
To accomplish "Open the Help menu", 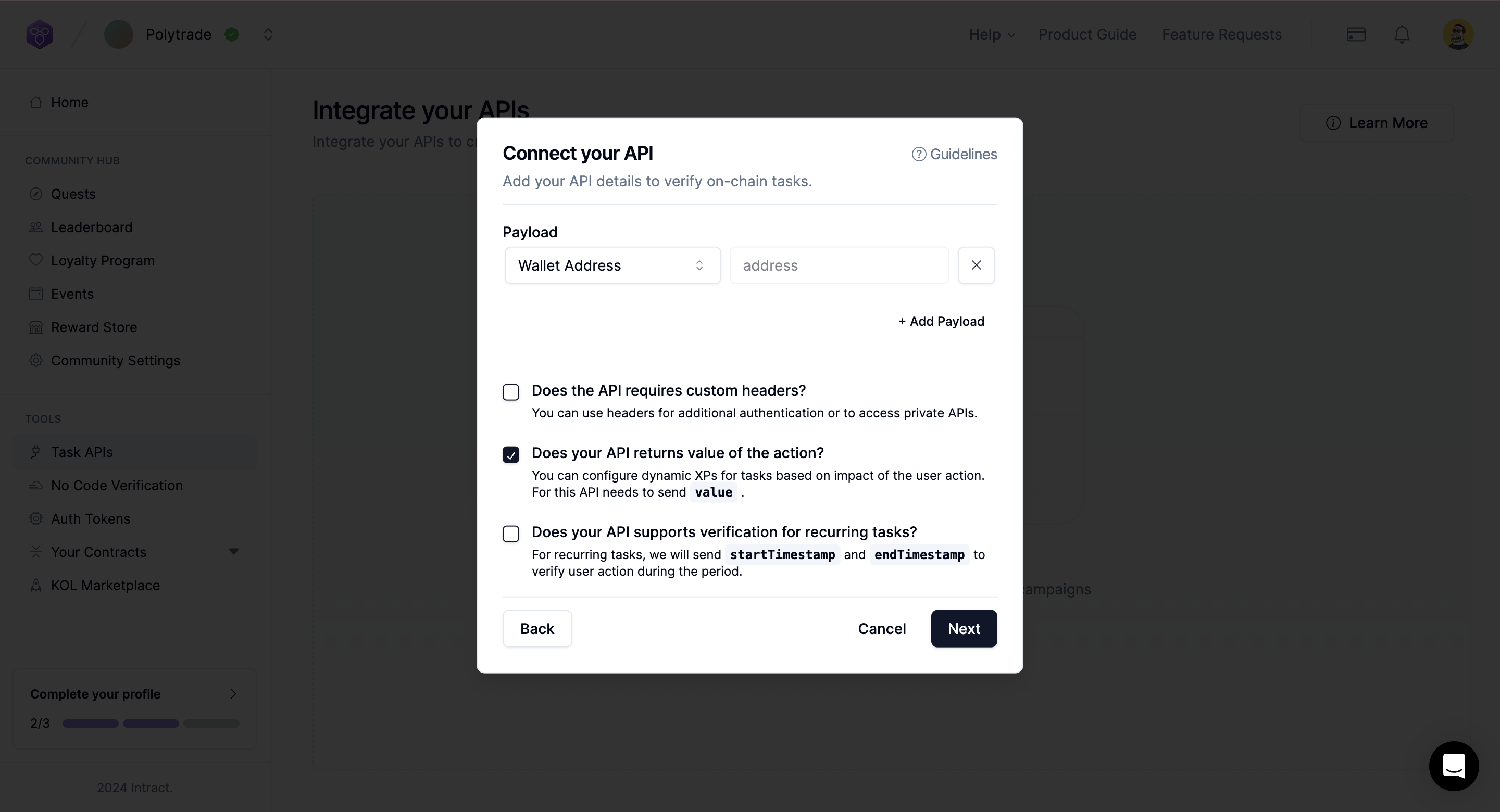I will [991, 35].
